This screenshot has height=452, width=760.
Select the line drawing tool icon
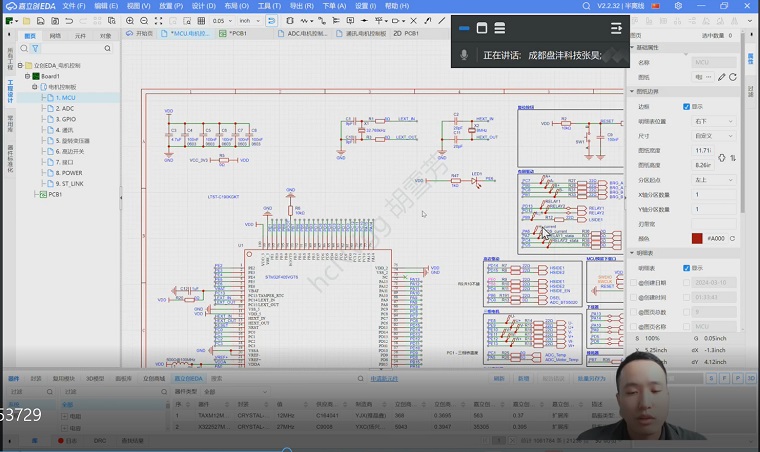(442, 21)
